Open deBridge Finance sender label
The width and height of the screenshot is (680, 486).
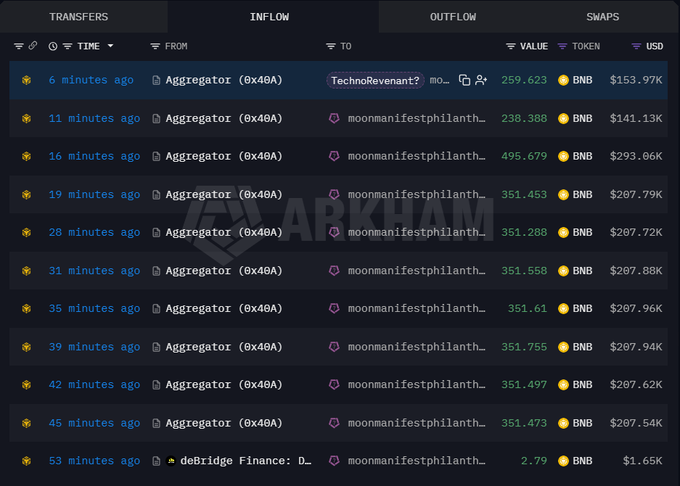pos(245,461)
